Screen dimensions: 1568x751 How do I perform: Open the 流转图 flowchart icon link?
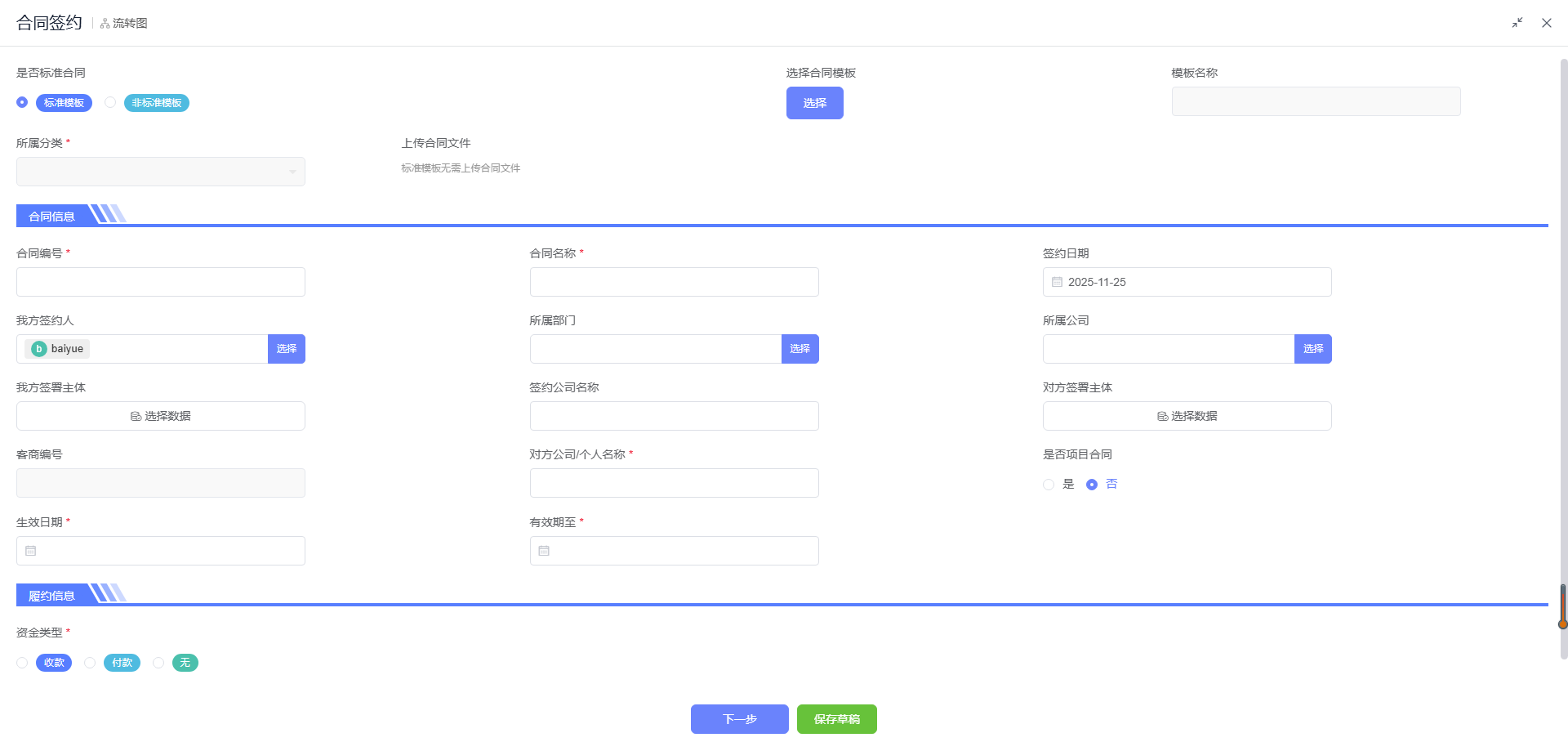[124, 24]
